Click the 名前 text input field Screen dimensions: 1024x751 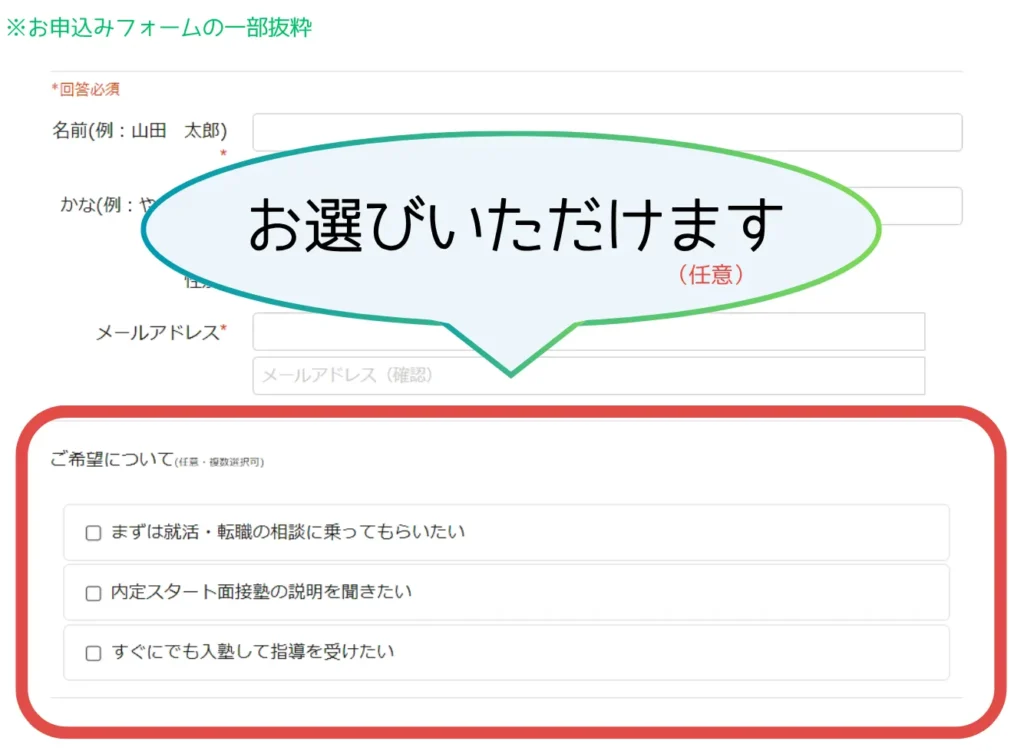[x=606, y=132]
